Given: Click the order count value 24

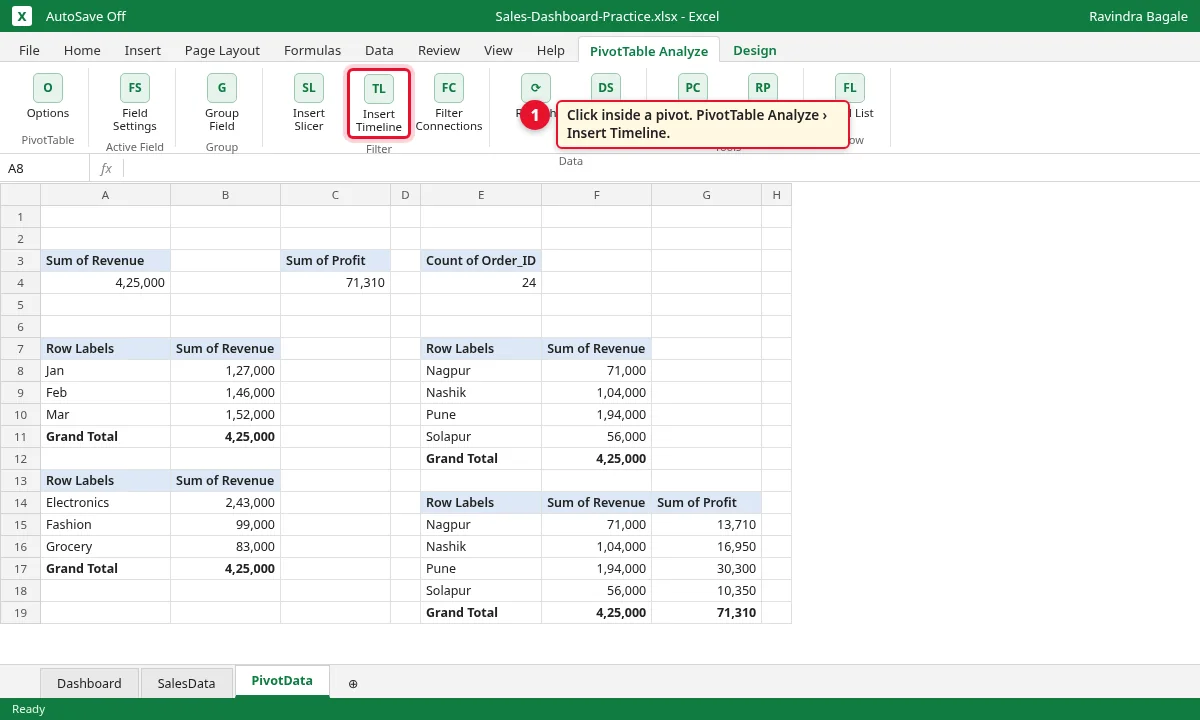Looking at the screenshot, I should coord(481,282).
